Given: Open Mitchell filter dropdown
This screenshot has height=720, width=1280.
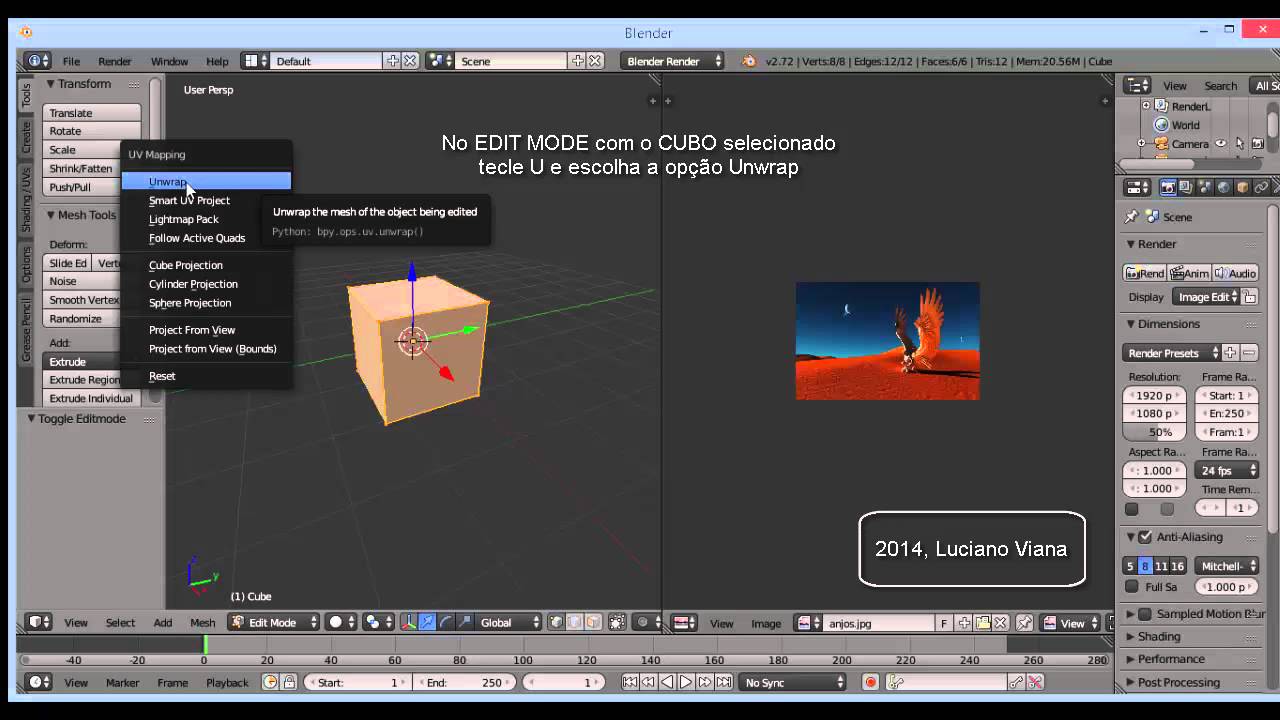Looking at the screenshot, I should coord(1227,566).
